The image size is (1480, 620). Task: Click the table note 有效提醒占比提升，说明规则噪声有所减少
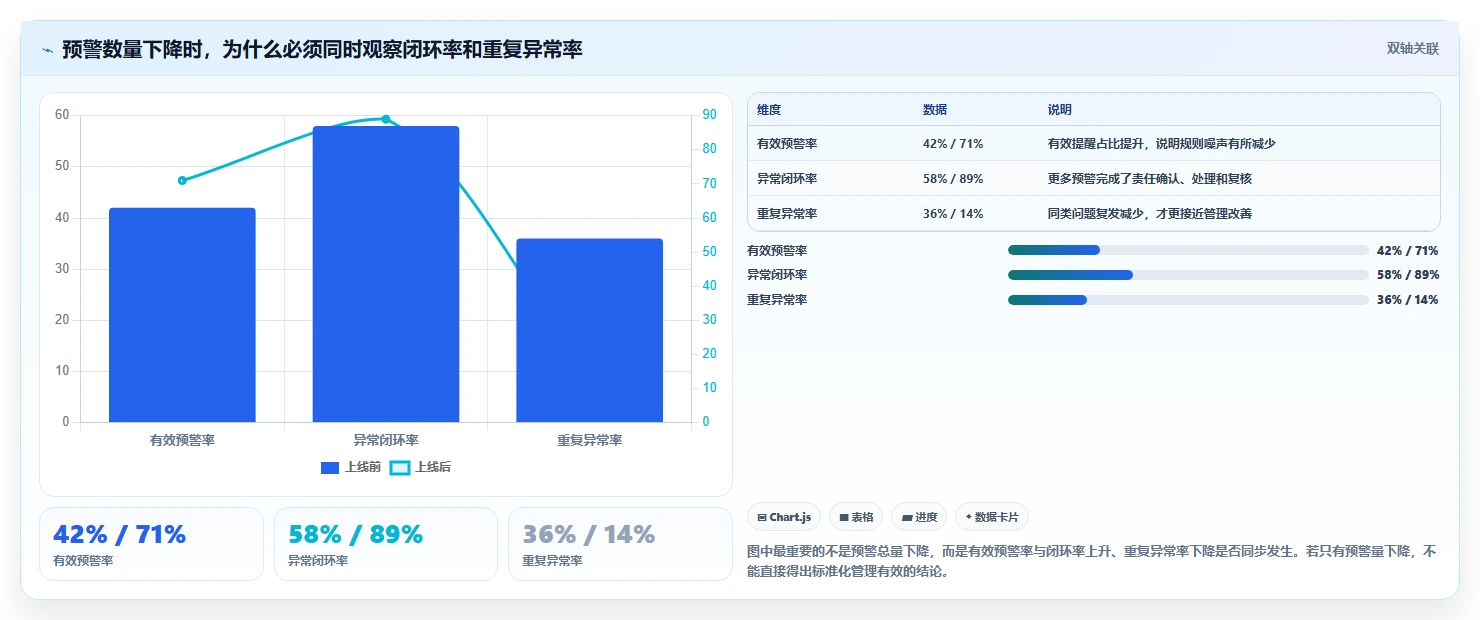pos(1162,144)
